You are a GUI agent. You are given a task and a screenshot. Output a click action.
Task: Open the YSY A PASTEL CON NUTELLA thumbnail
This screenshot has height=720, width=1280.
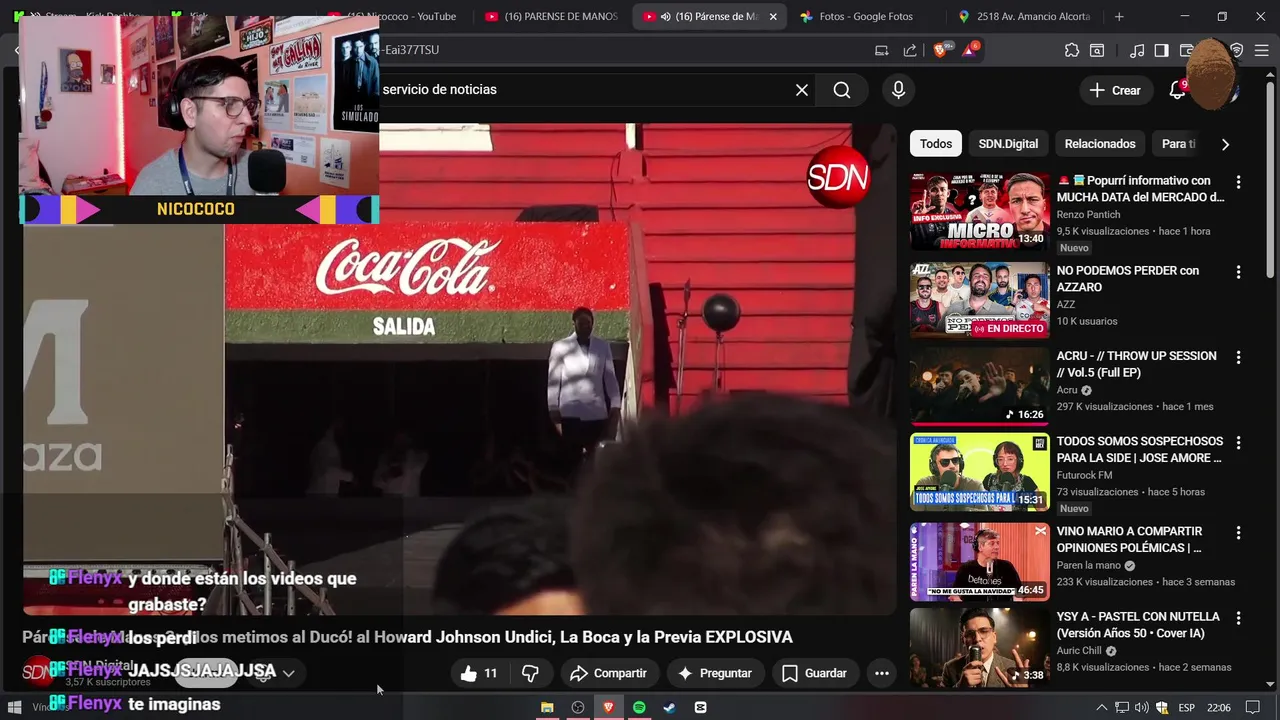pyautogui.click(x=979, y=647)
